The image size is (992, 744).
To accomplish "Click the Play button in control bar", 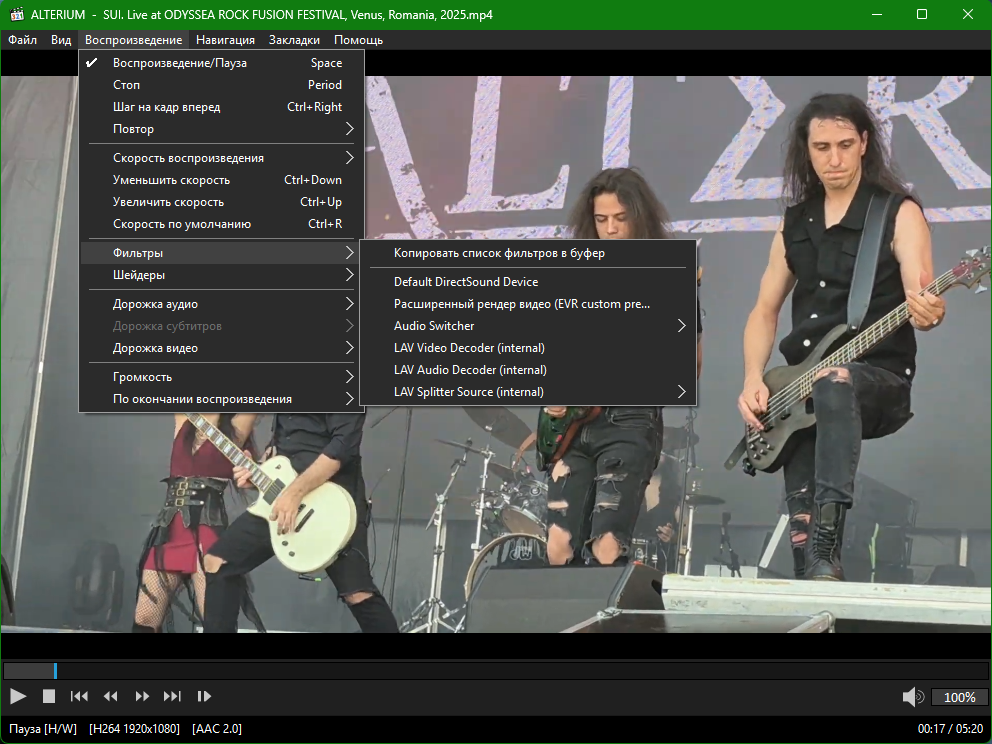I will coord(18,696).
